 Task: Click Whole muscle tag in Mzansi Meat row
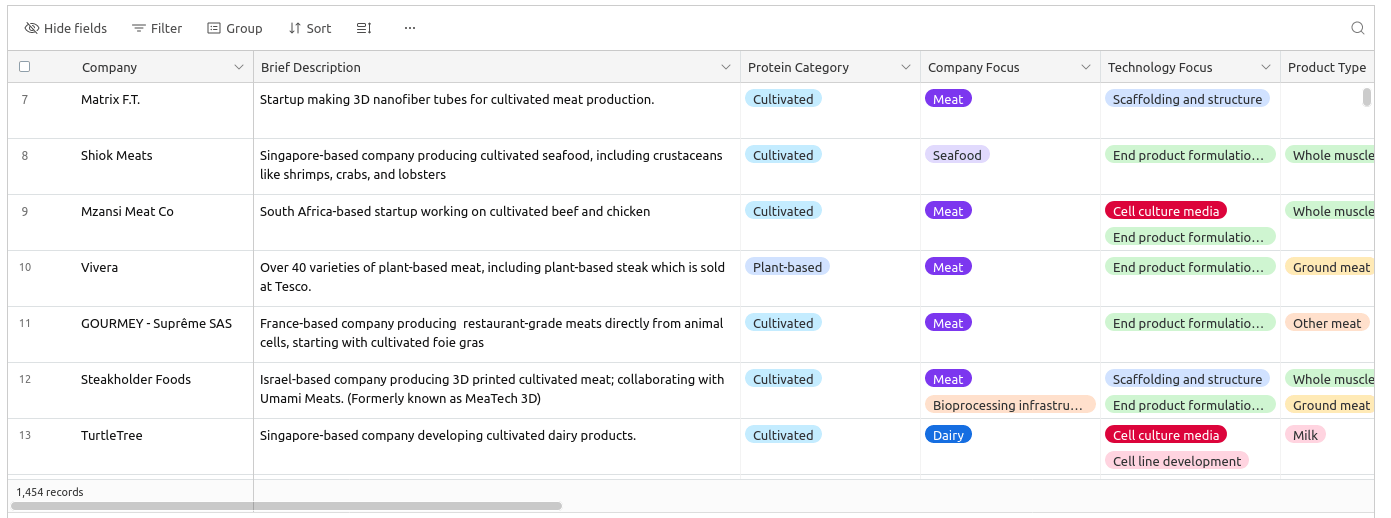click(x=1330, y=211)
